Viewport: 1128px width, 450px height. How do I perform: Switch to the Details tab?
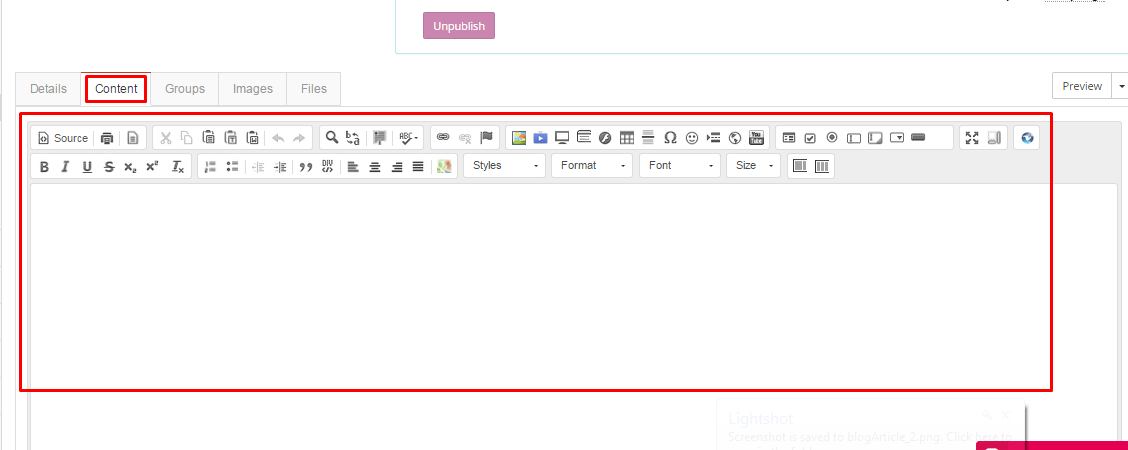coord(48,89)
